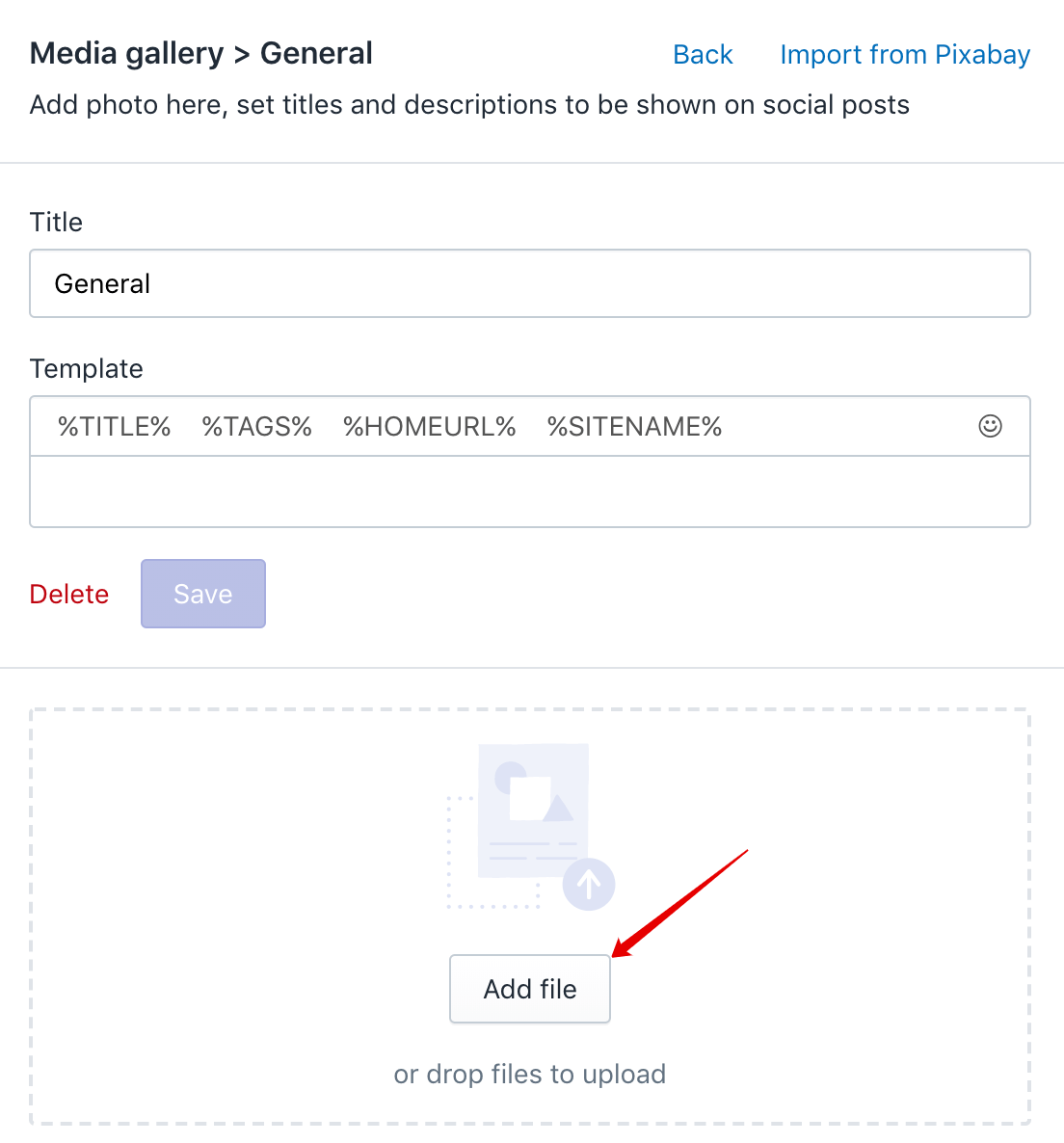Click the Add file button

(x=530, y=989)
